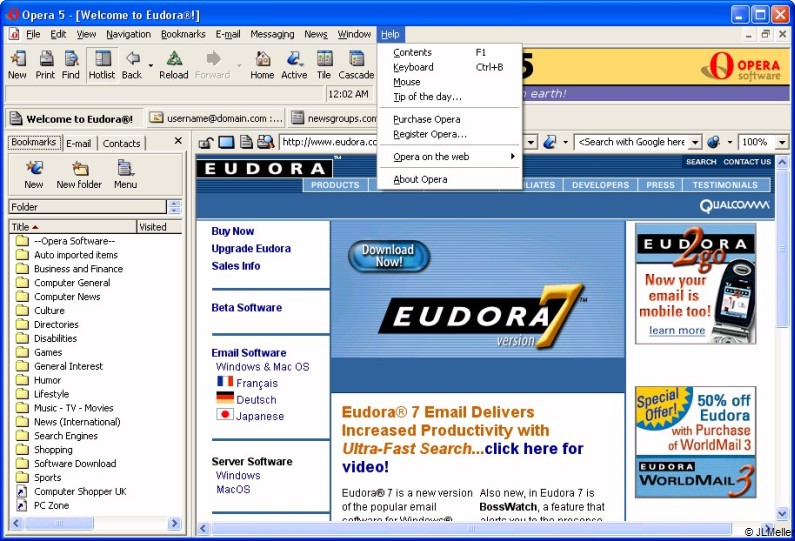Select About Opera menu entry
795x541 pixels.
tap(450, 179)
